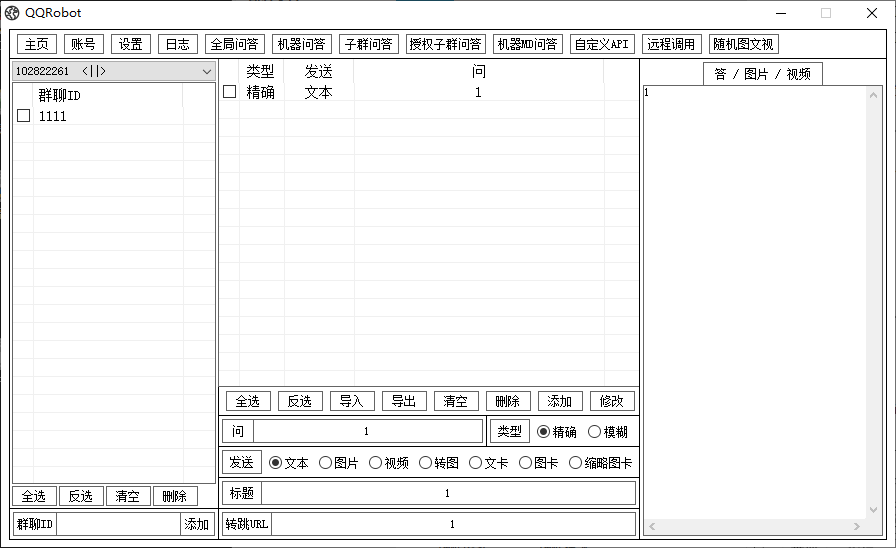Select the 缩略图卡 radio option

575,463
